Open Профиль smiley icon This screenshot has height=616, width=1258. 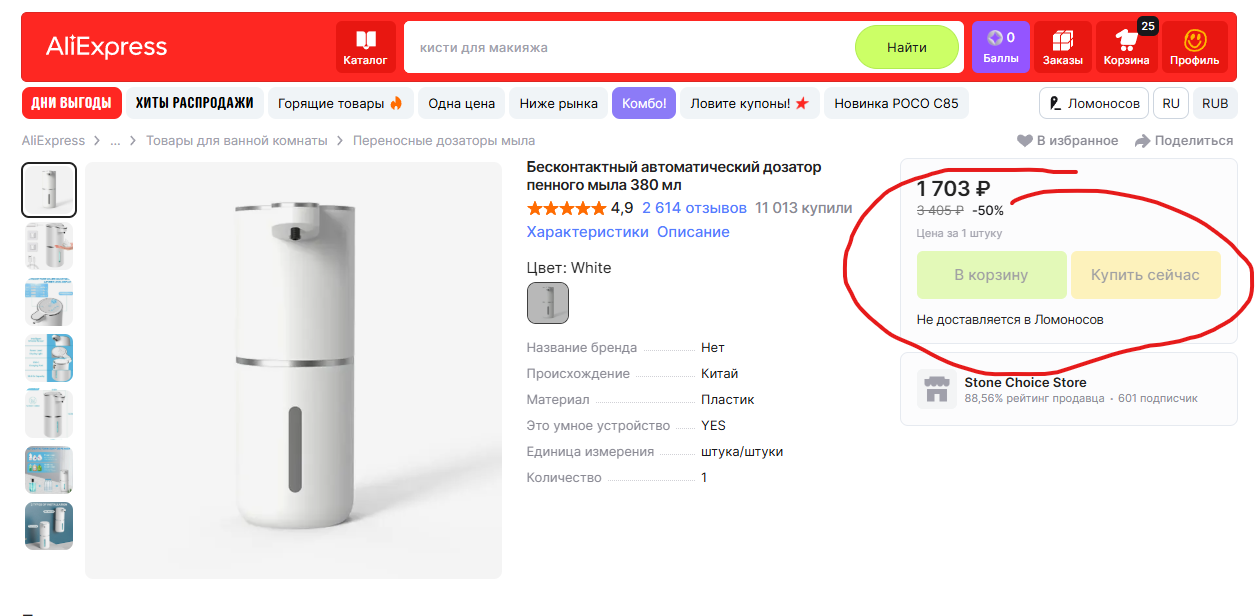1194,47
